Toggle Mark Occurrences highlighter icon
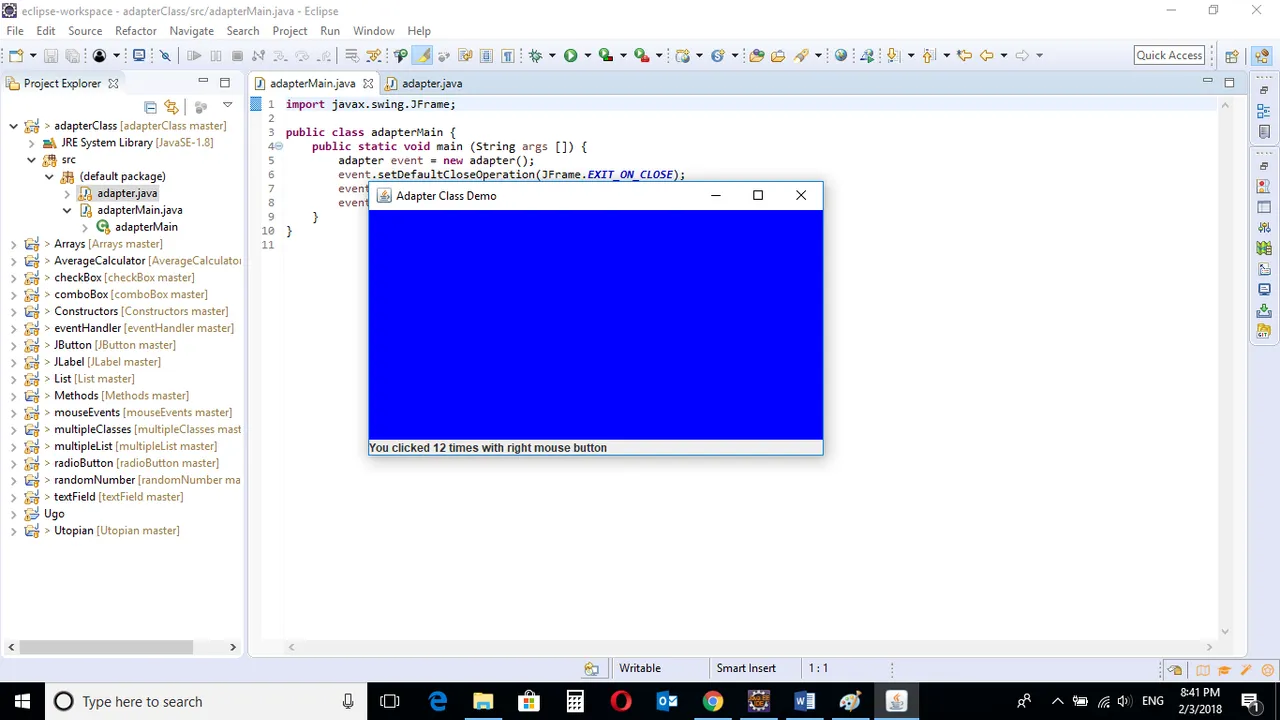Image resolution: width=1280 pixels, height=720 pixels. [x=423, y=56]
